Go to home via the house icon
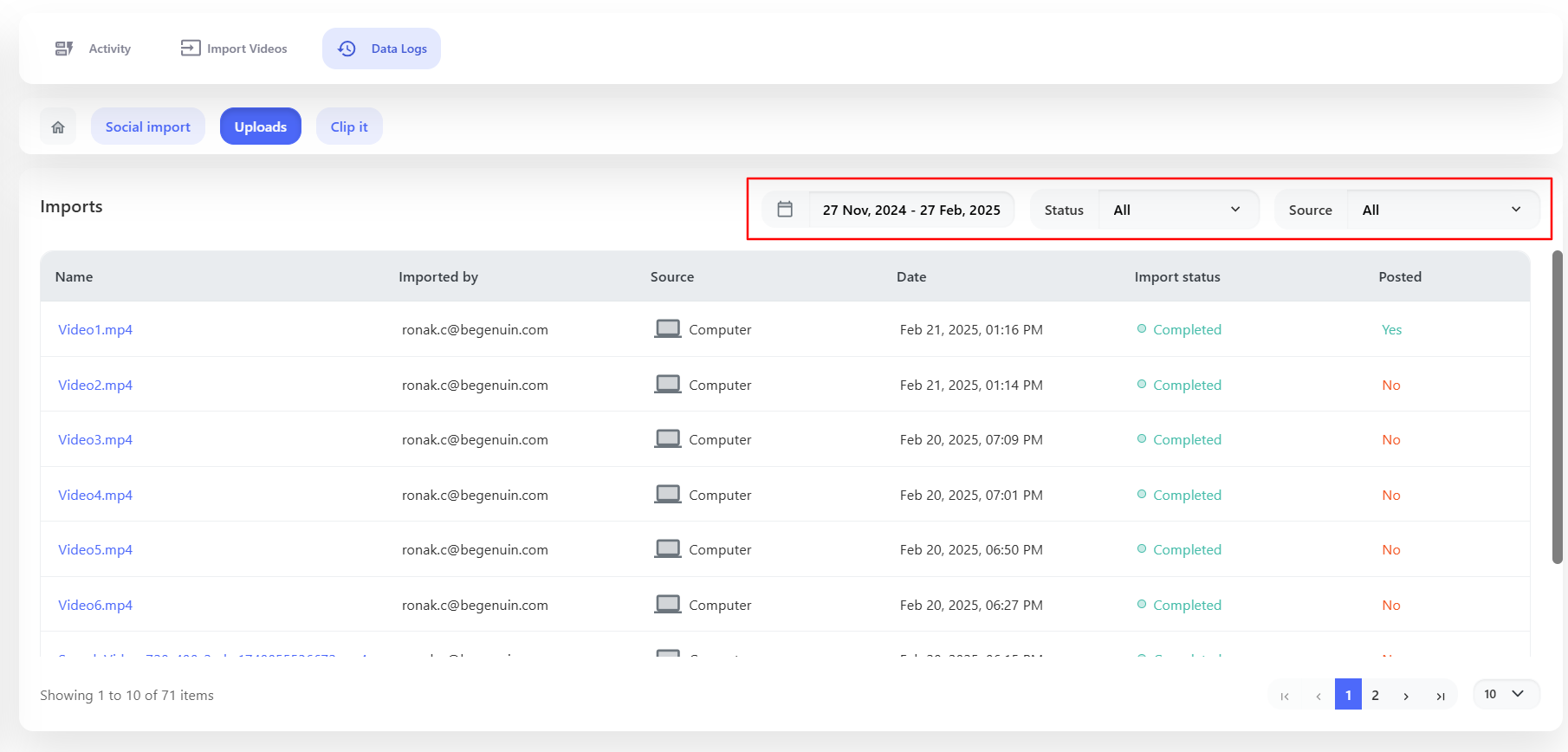 [58, 127]
